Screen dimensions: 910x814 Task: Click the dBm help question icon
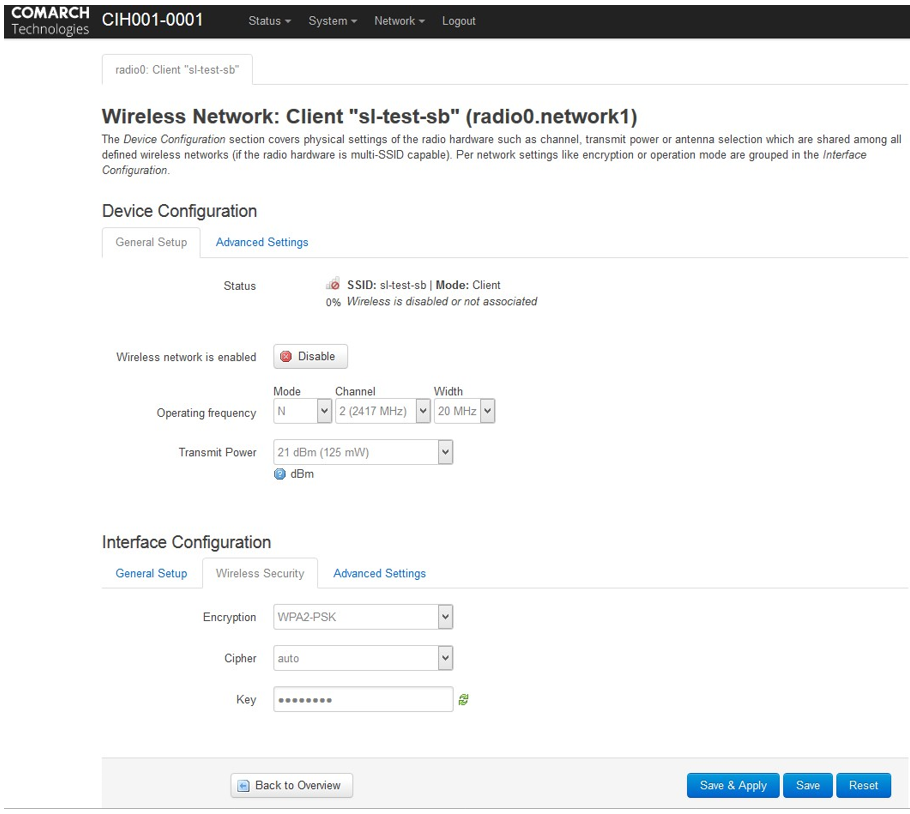280,474
